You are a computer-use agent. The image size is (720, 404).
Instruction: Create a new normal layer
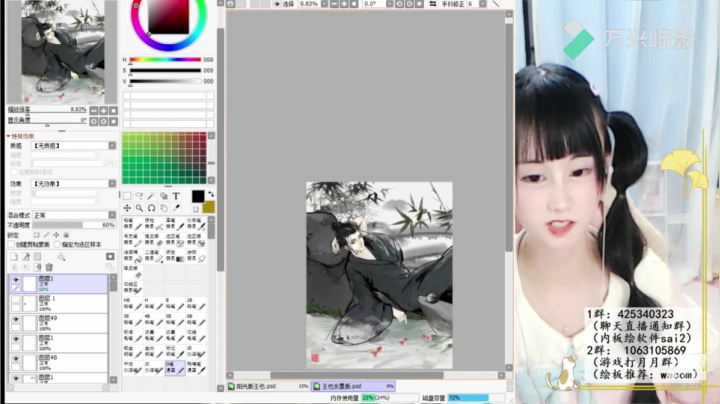point(14,257)
